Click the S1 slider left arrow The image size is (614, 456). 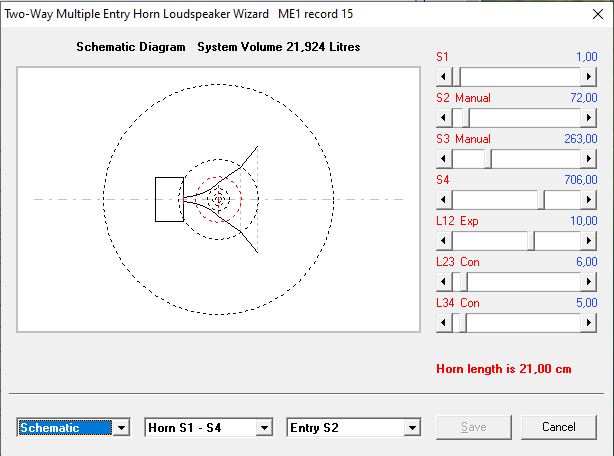point(444,77)
